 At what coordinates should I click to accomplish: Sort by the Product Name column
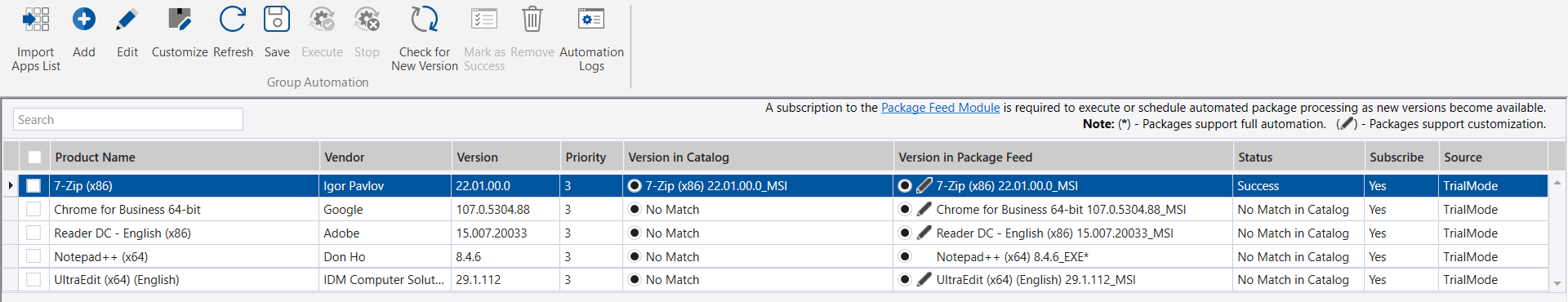95,157
